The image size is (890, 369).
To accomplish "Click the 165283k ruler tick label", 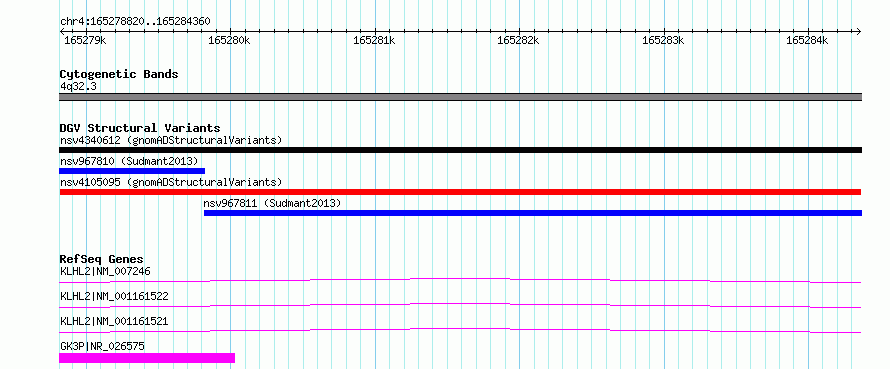I will tap(663, 40).
